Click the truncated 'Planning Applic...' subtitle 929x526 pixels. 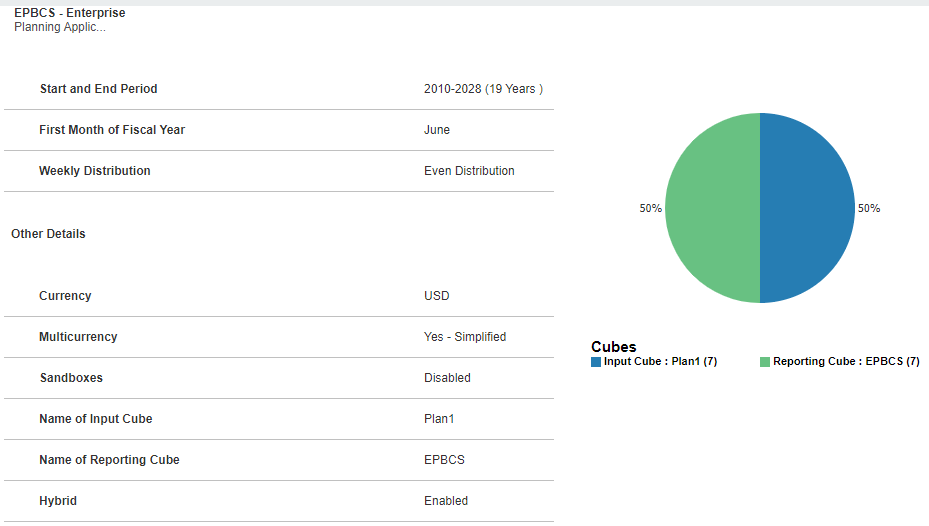pos(60,27)
